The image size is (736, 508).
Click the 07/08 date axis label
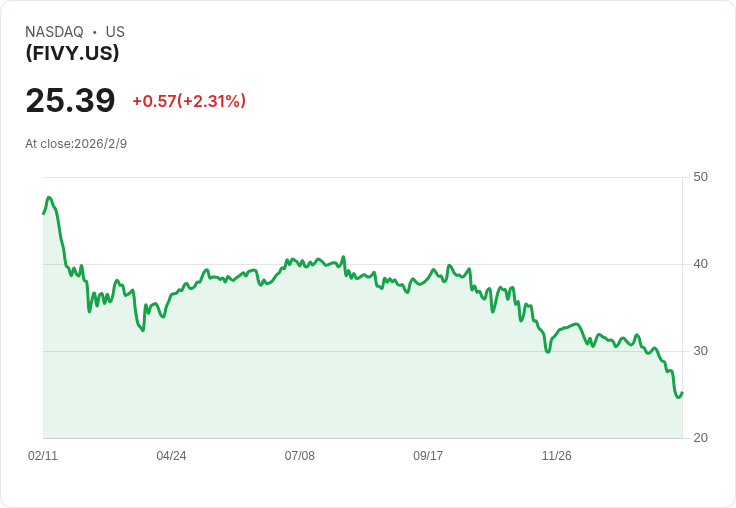(299, 455)
